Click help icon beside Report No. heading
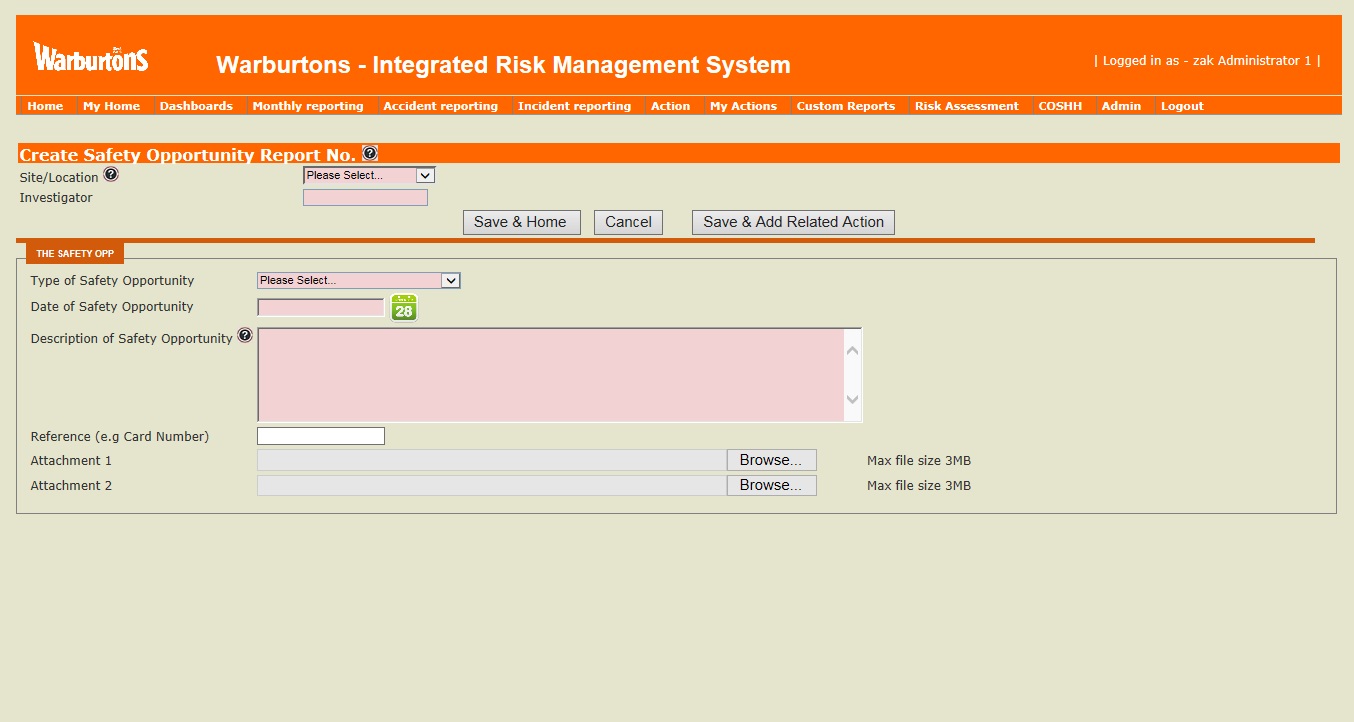The height and width of the screenshot is (722, 1354). 370,153
